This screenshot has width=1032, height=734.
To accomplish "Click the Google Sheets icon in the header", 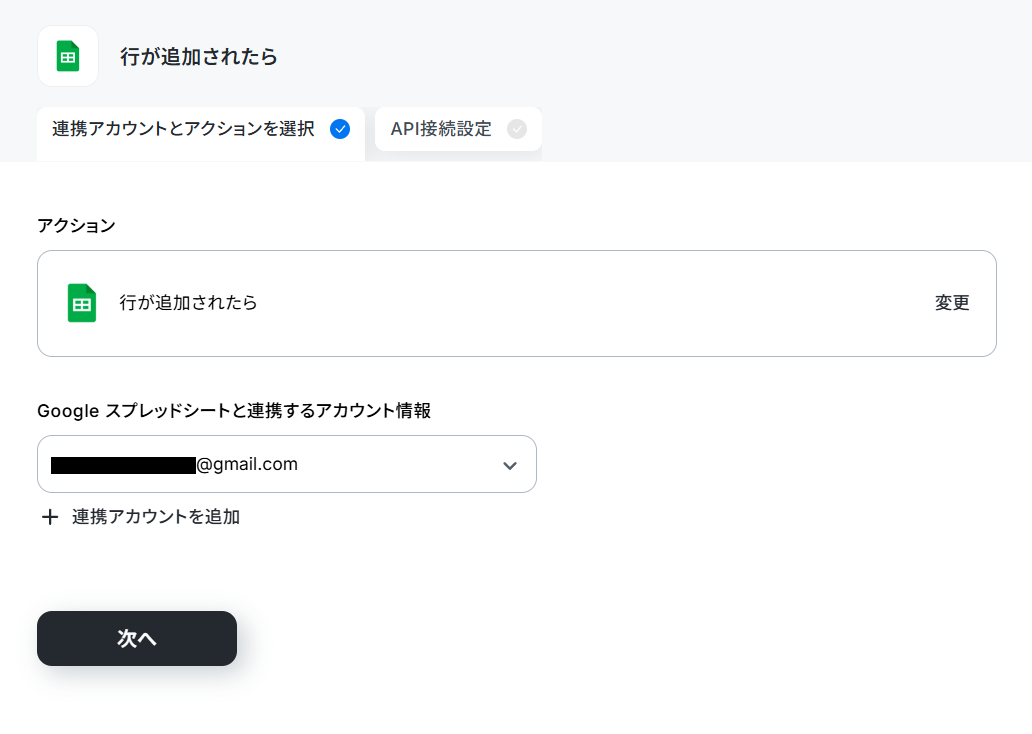I will tap(68, 56).
